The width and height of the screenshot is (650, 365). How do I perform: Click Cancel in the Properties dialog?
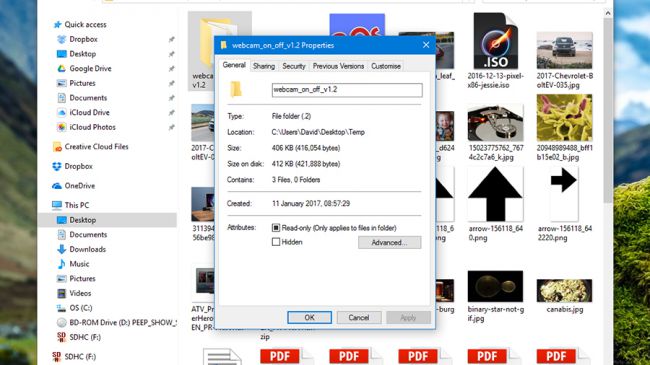[359, 317]
